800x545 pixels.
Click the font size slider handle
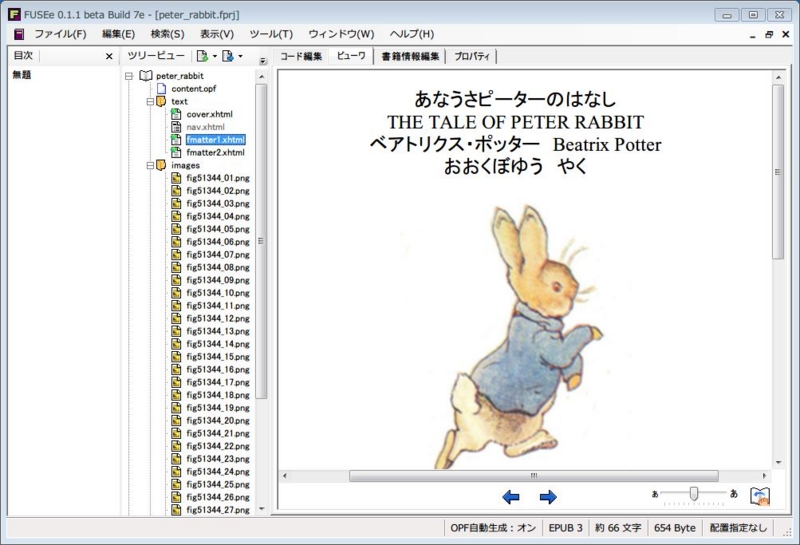(x=693, y=493)
